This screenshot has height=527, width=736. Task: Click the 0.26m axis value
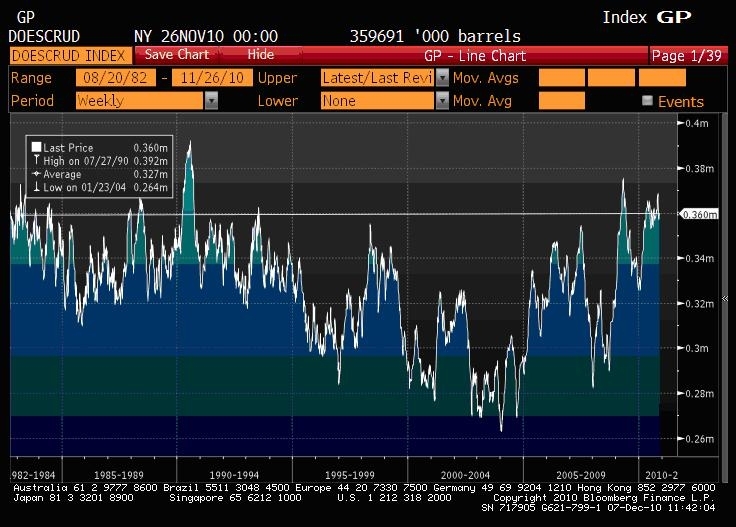pos(699,439)
